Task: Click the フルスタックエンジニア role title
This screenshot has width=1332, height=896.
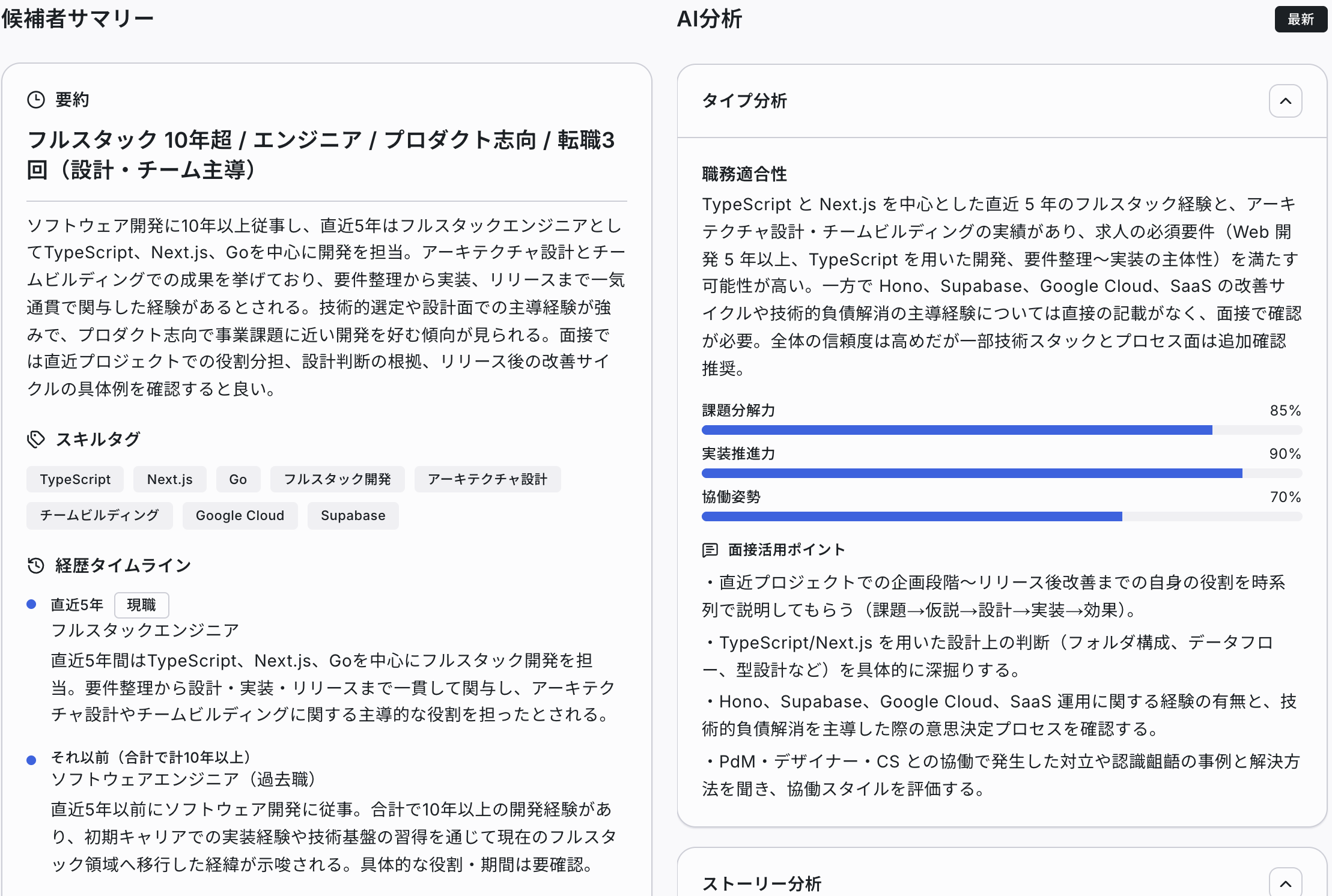Action: (145, 630)
